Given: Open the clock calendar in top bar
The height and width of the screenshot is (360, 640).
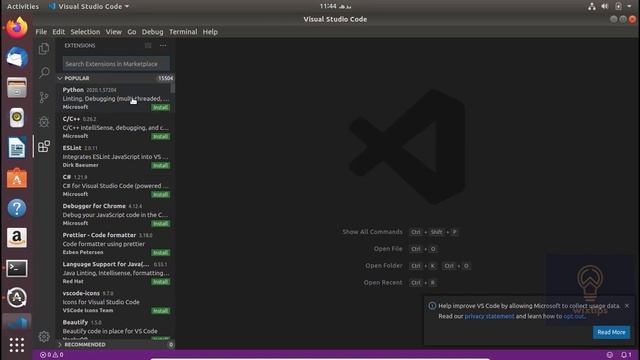Looking at the screenshot, I should (x=335, y=6).
